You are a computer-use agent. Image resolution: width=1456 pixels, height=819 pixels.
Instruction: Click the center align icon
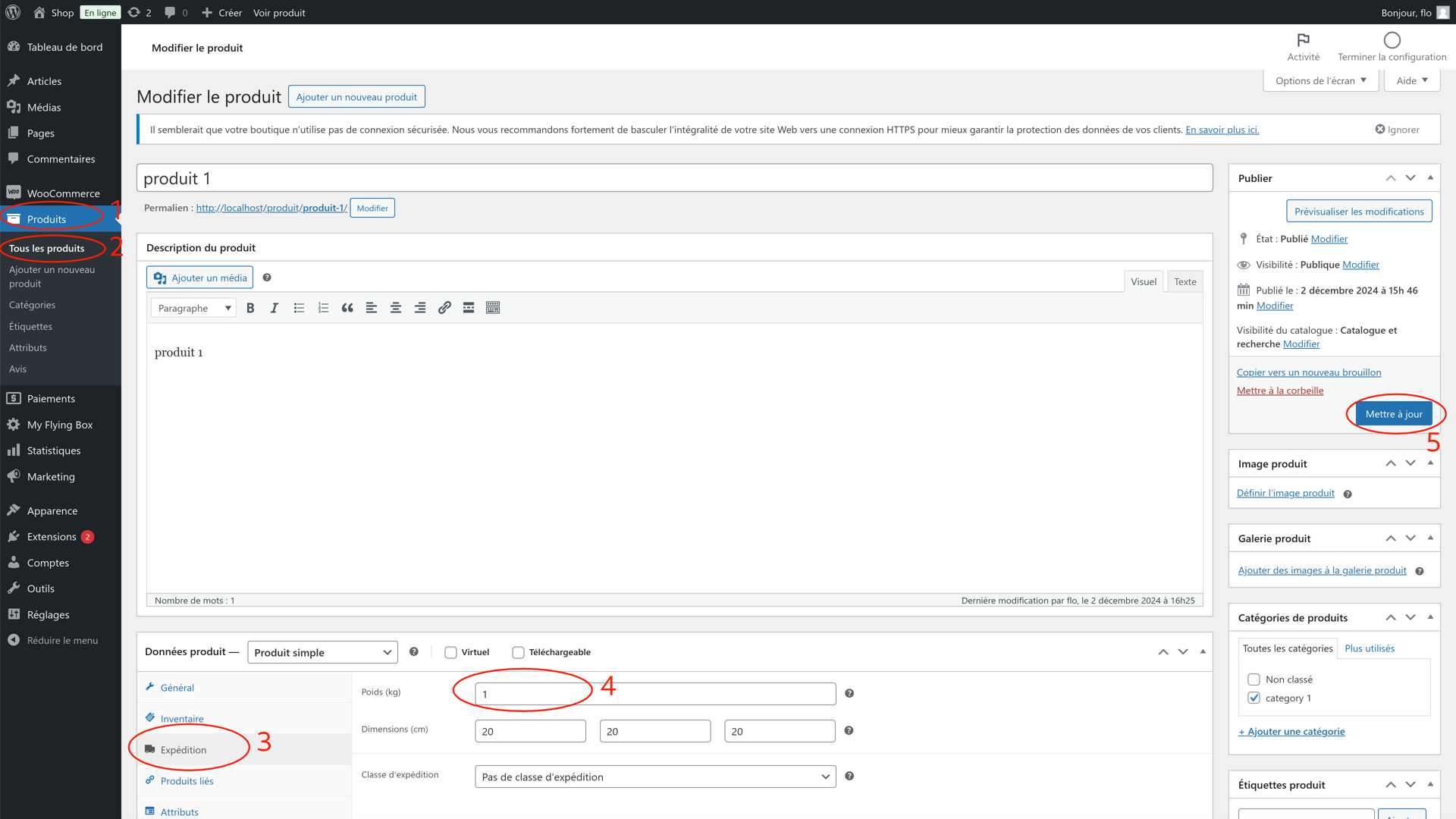396,308
